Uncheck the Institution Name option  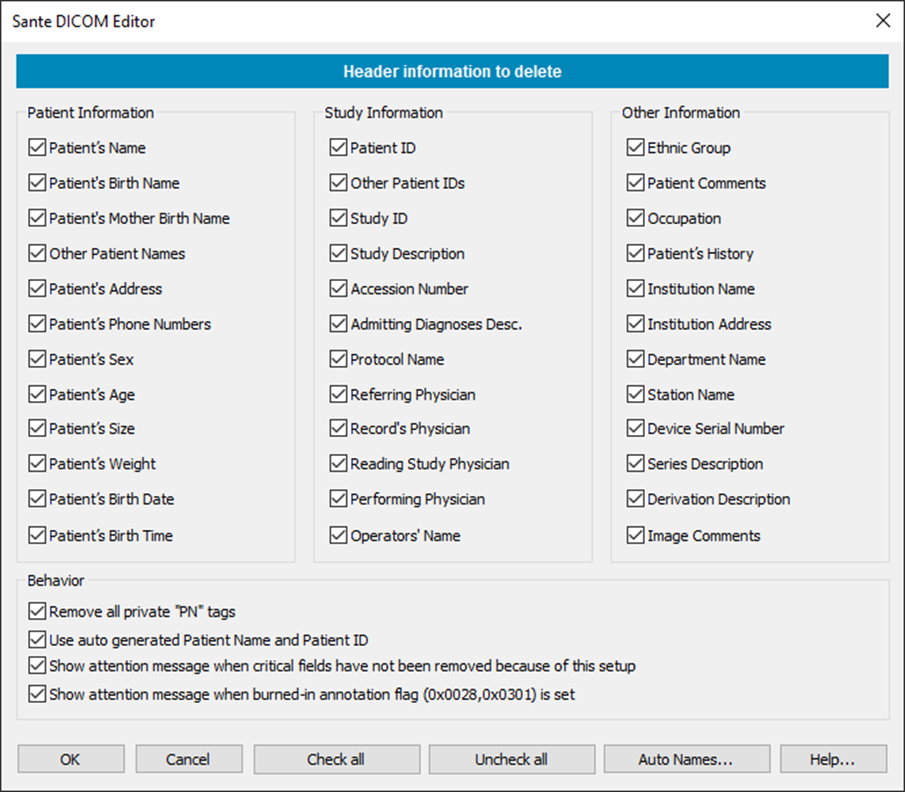pos(635,289)
